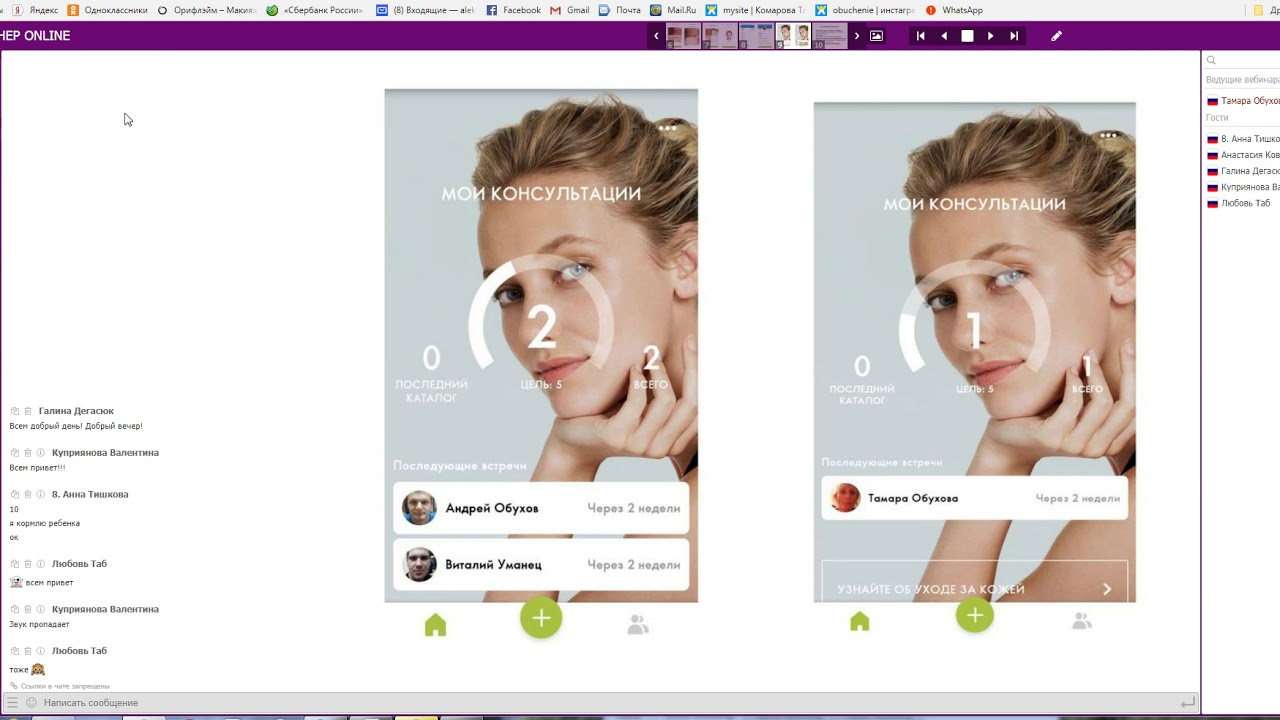Delete Любовь Таб's 'тоже' message
This screenshot has width=1280, height=720.
28,651
